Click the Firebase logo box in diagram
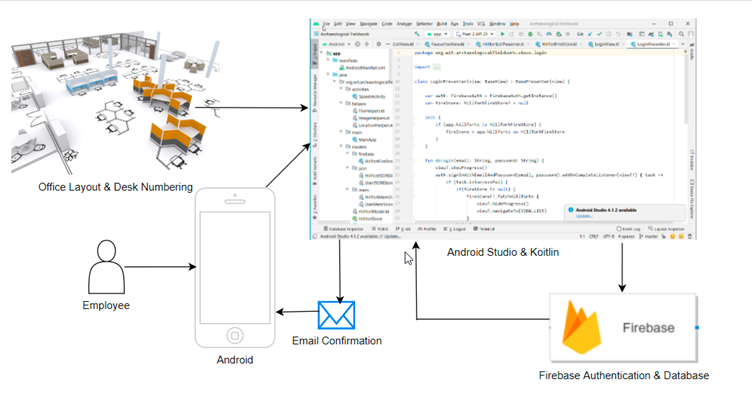 point(623,328)
